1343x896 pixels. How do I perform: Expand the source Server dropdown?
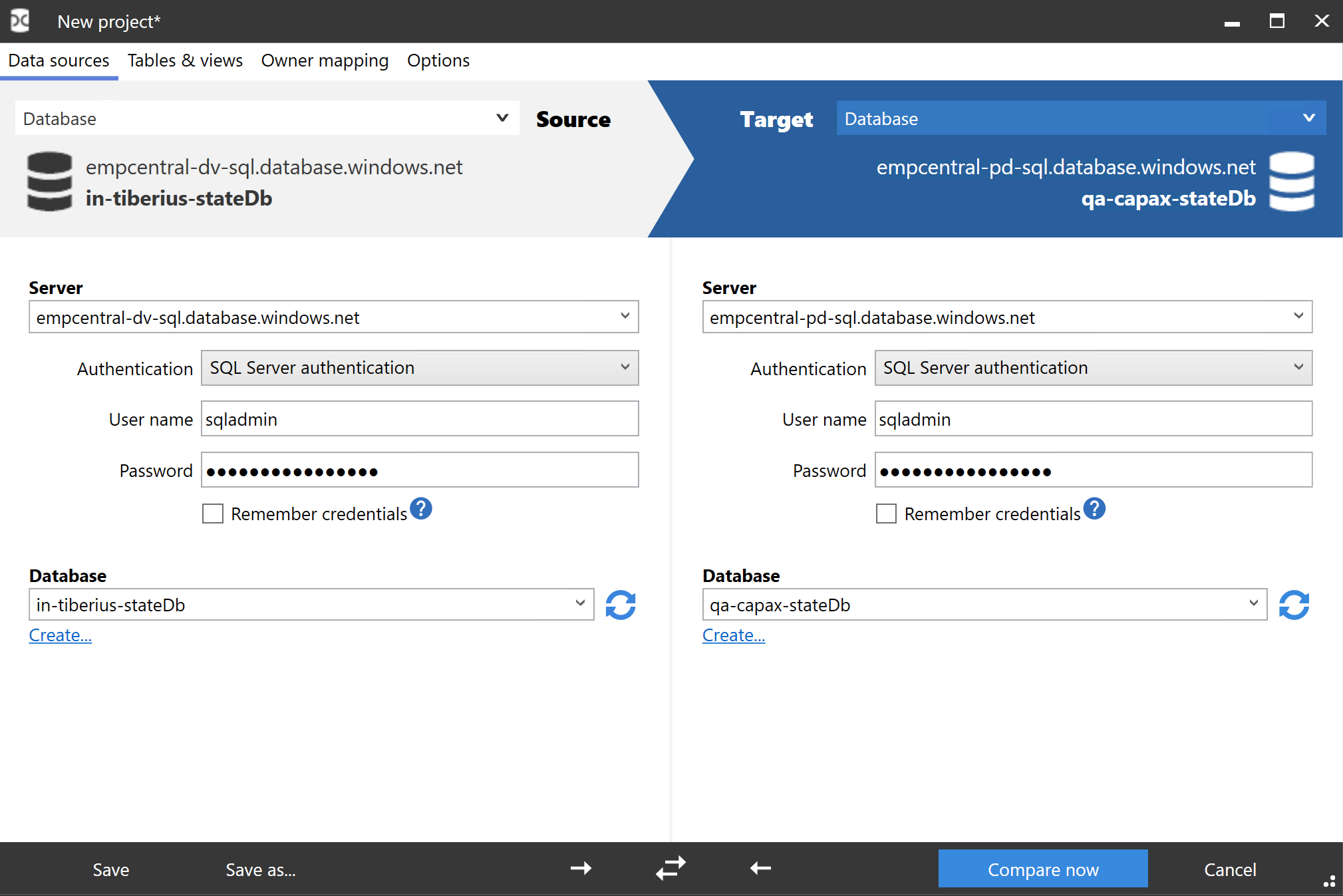[625, 317]
